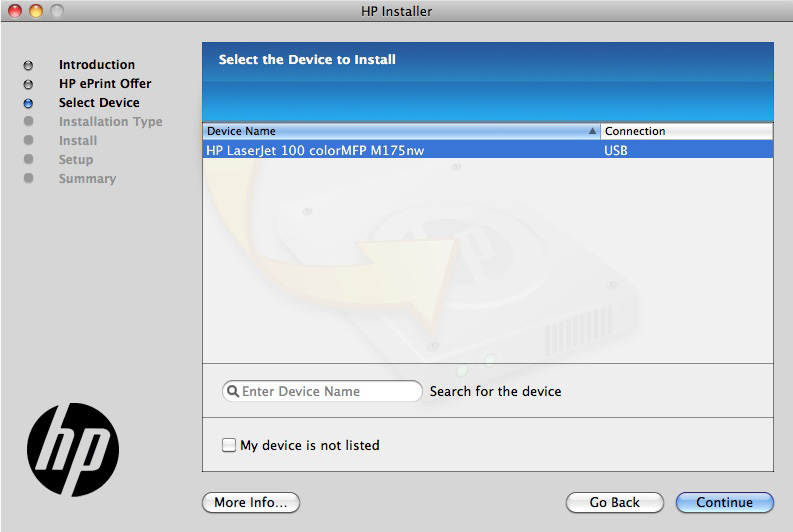793x532 pixels.
Task: Click the Continue button
Action: point(724,502)
